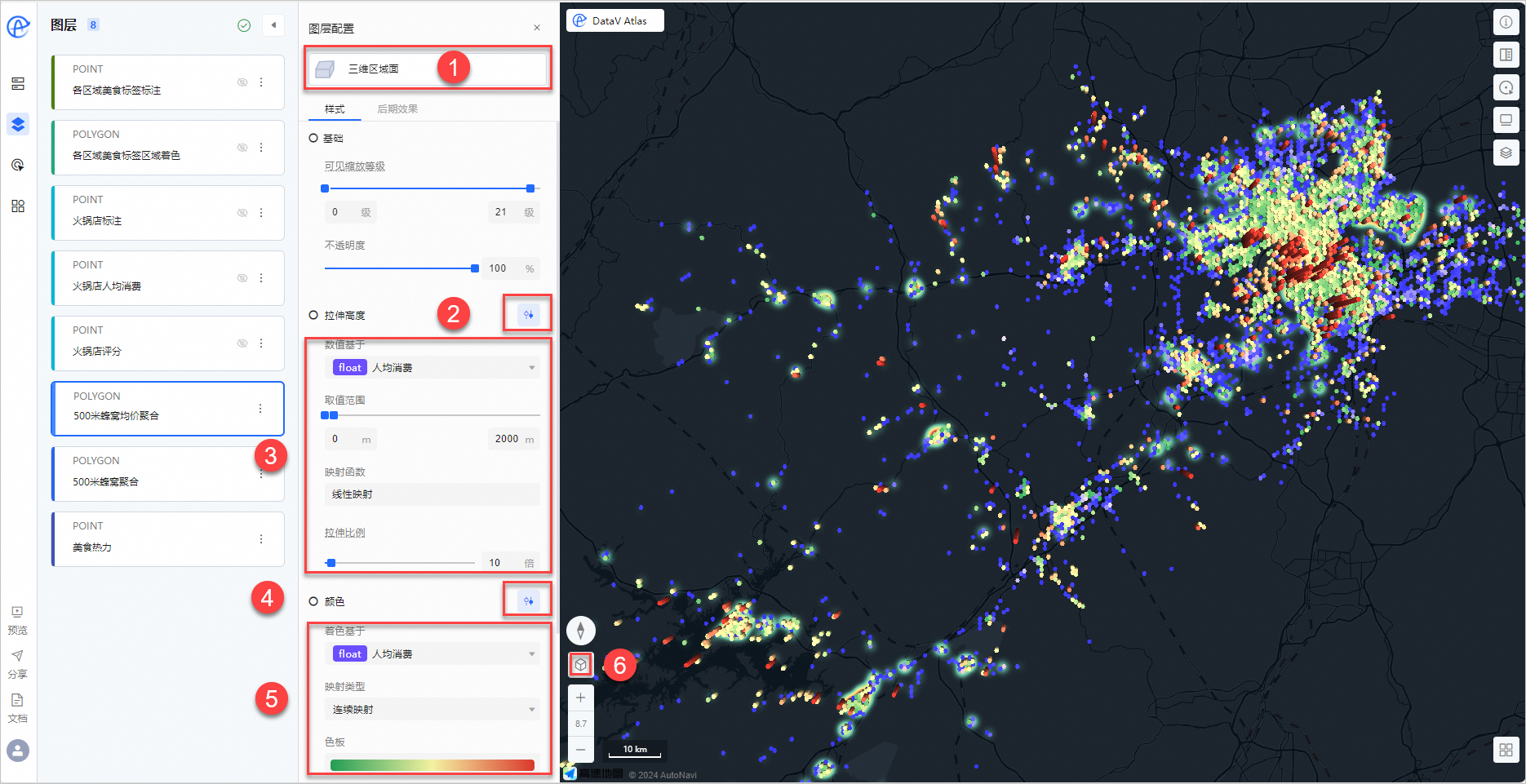The image size is (1526, 784).
Task: Select the 火锅店评分 layer
Action: 167,343
